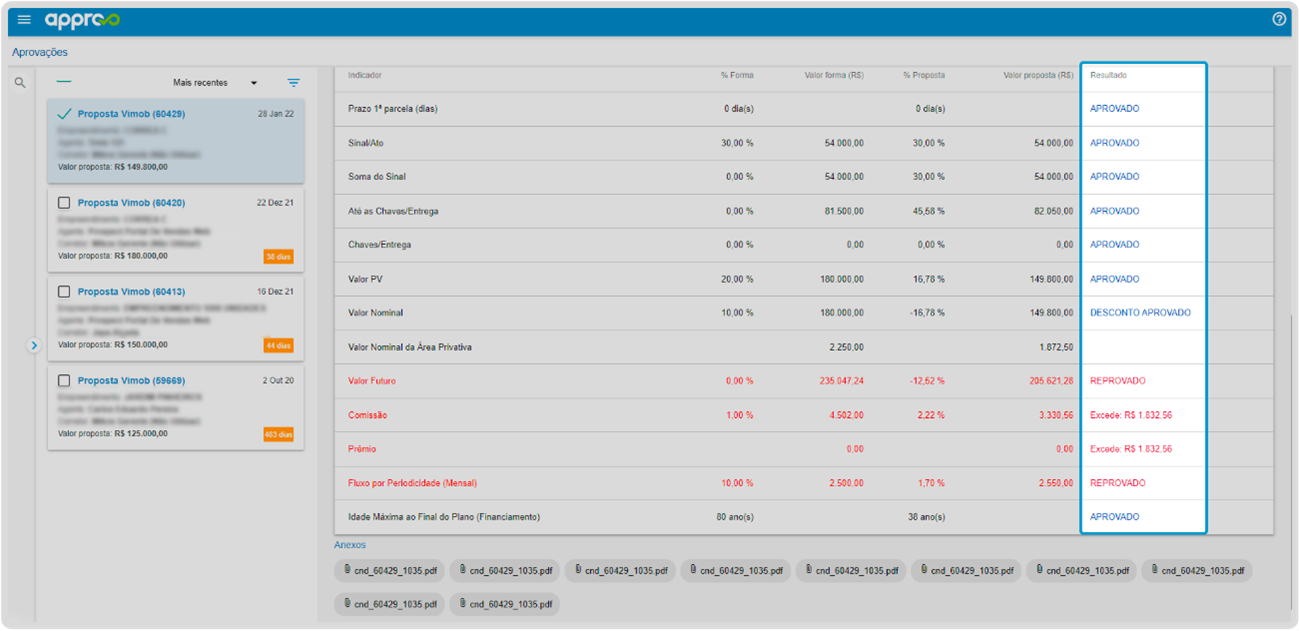Click APROVADO result in Sinal/Ato row
Viewport: 1299px width, 631px height.
[x=1115, y=143]
